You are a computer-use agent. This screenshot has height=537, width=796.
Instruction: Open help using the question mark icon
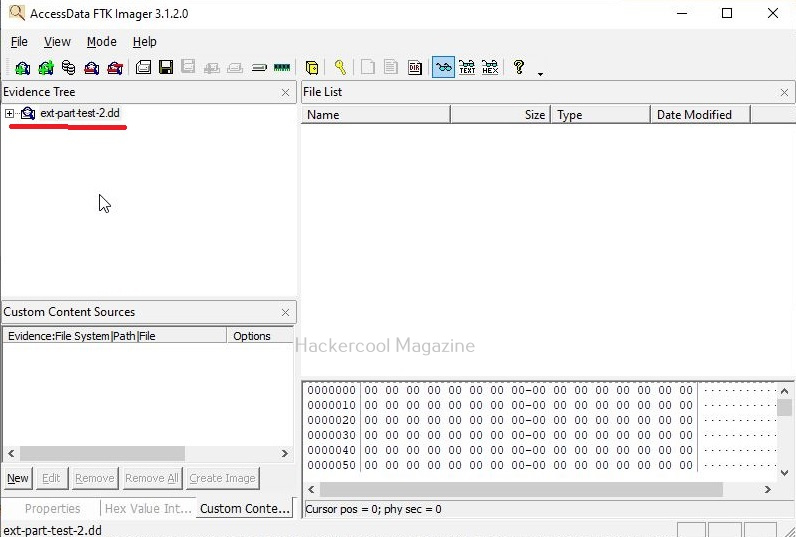[518, 67]
